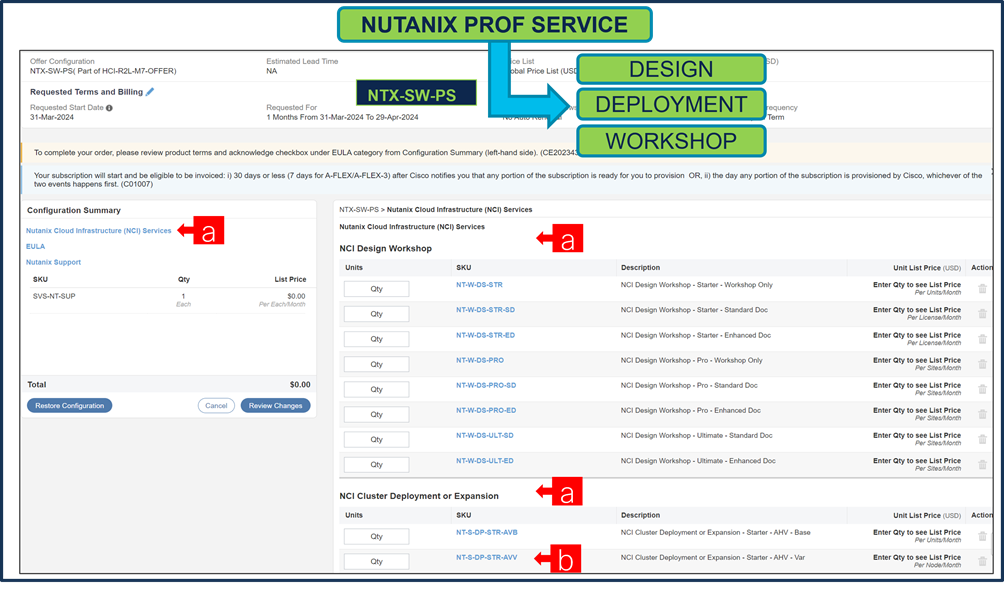Open the Nutanix Support category link
Viewport: 1004px width, 593px height.
coord(53,262)
